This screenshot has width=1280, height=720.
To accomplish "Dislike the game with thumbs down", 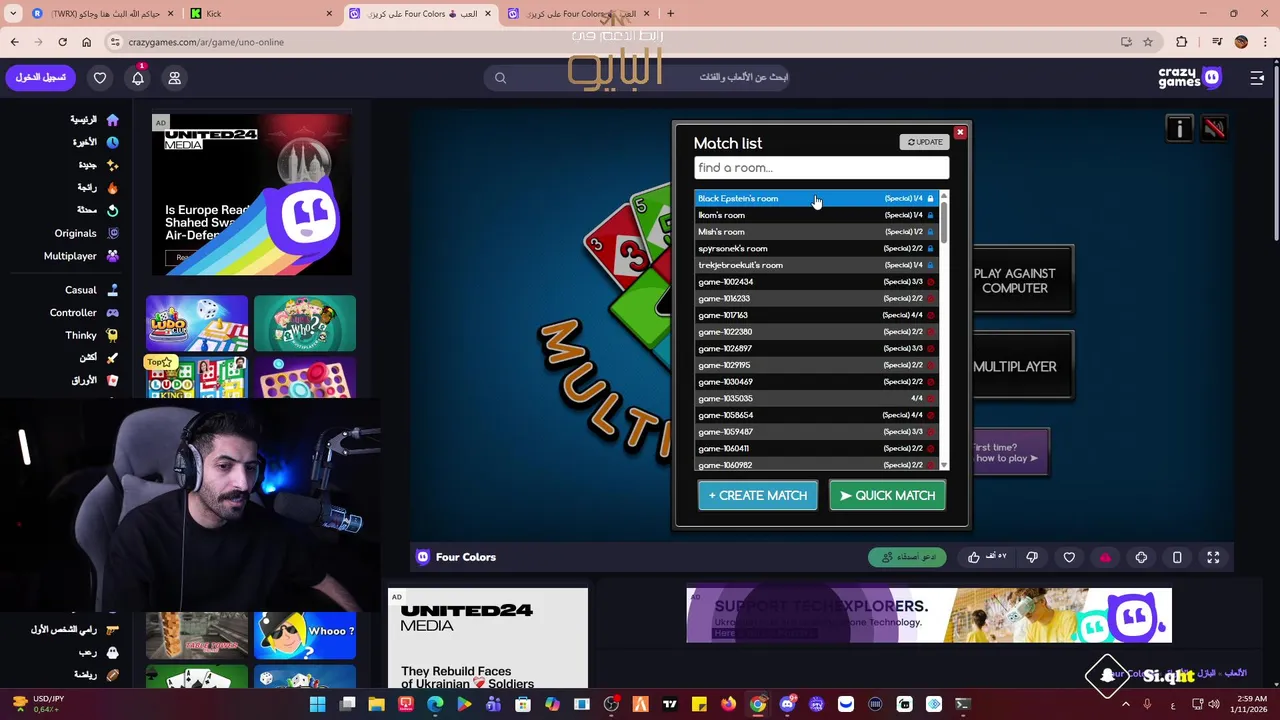I will 1032,557.
